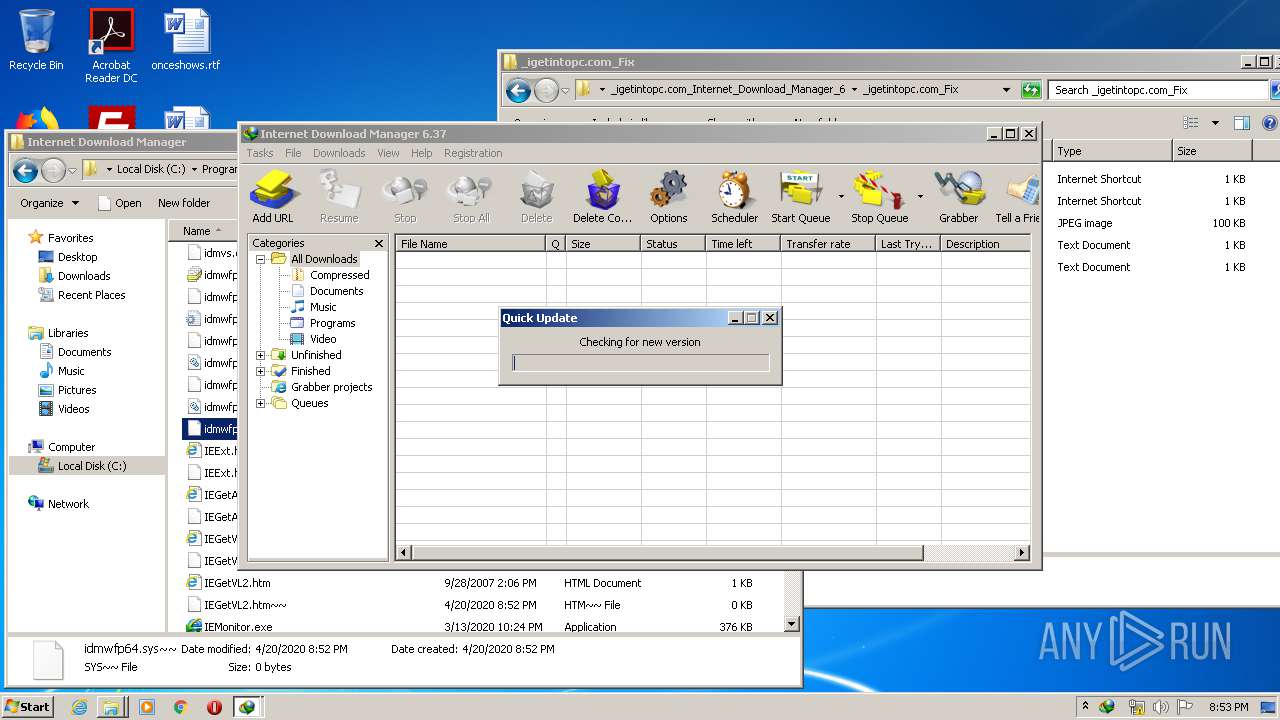Click the Delete toolbar icon

pyautogui.click(x=536, y=196)
